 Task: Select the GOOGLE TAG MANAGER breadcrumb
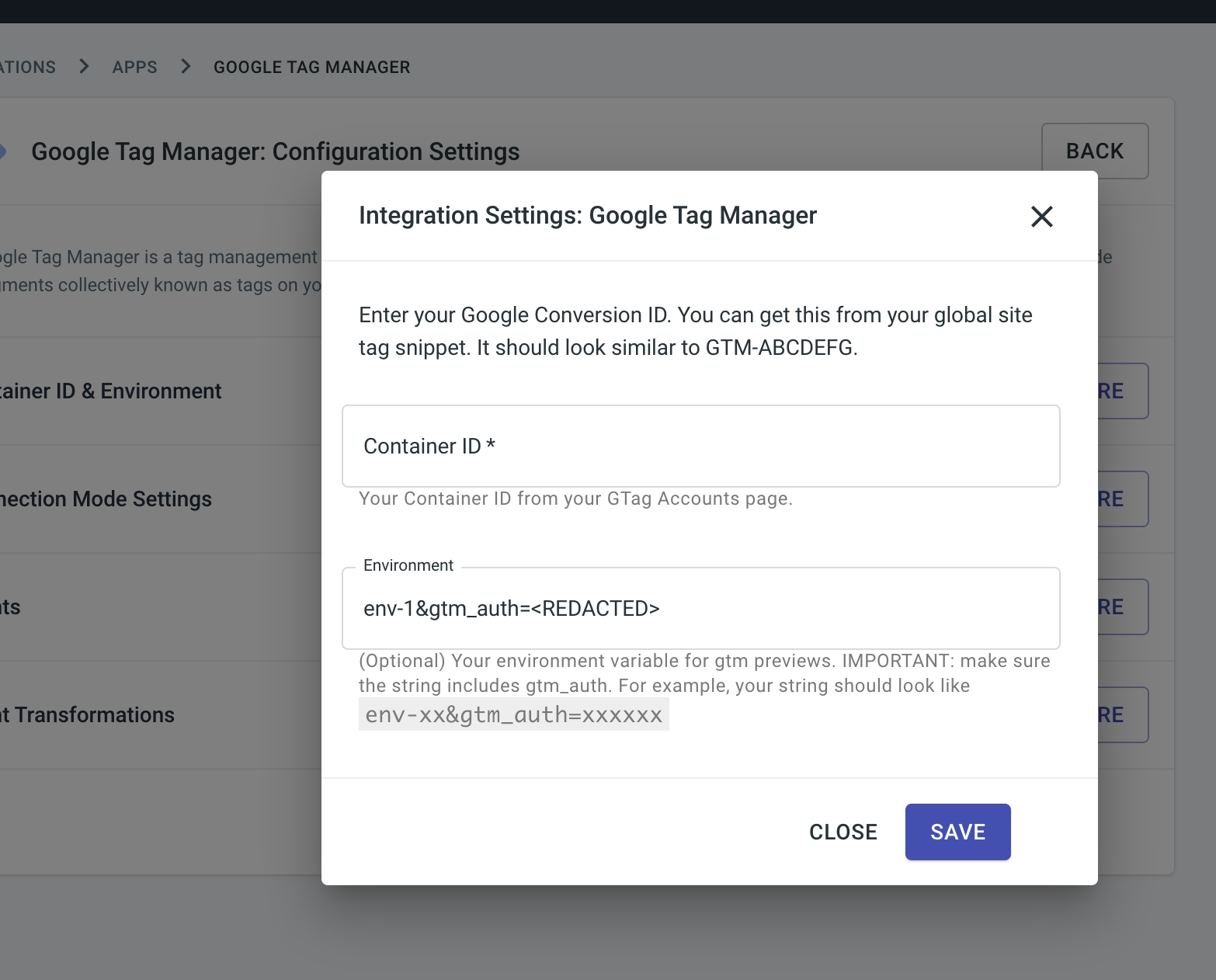(x=311, y=68)
